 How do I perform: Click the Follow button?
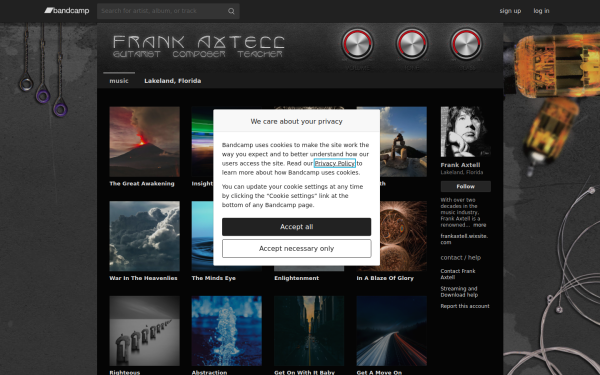(466, 186)
